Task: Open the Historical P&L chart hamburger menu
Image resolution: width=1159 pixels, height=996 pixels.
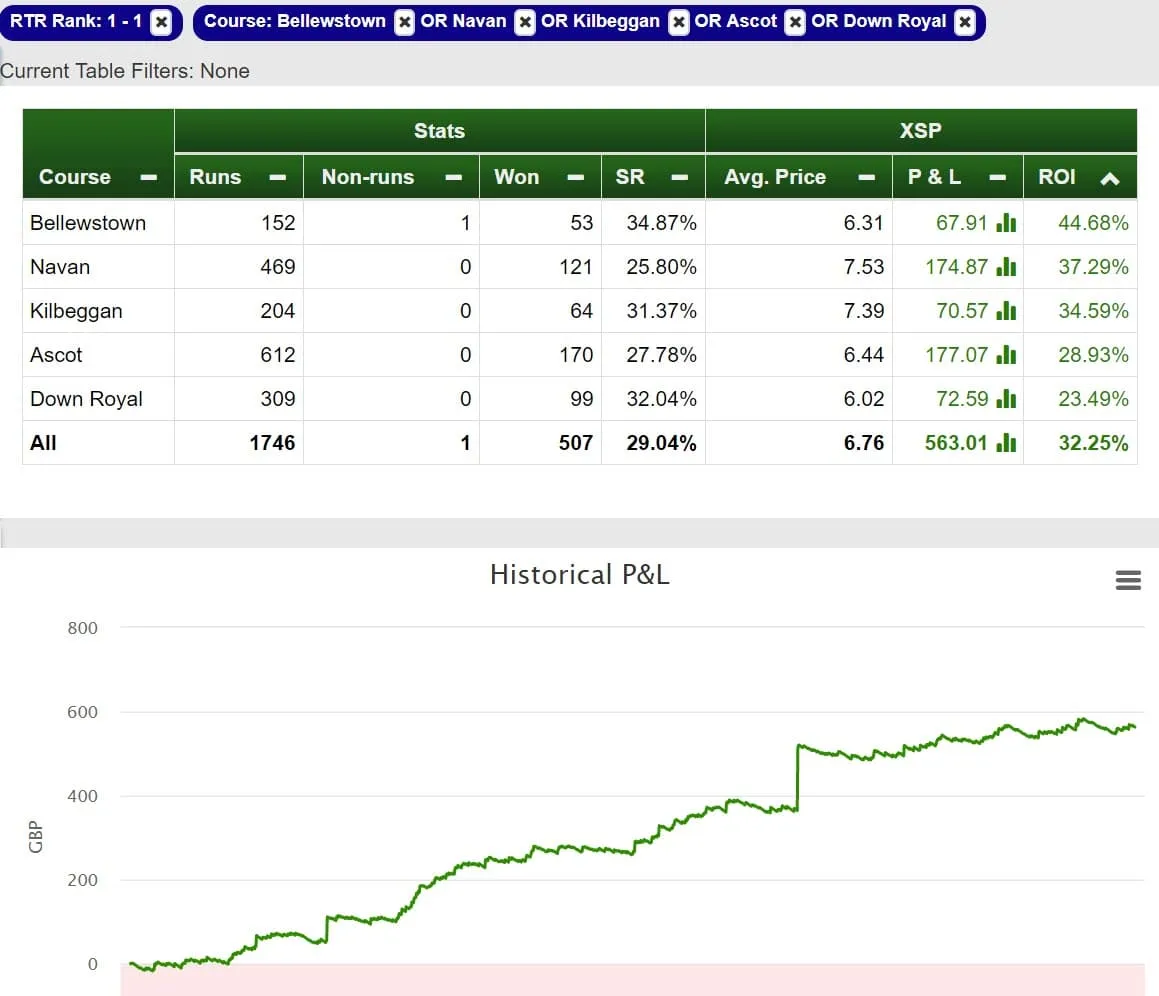Action: click(1128, 580)
